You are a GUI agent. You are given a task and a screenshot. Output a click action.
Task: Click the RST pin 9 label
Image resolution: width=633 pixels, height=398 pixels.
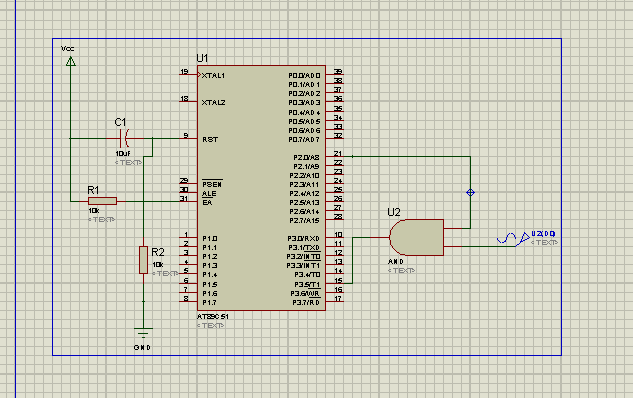210,139
